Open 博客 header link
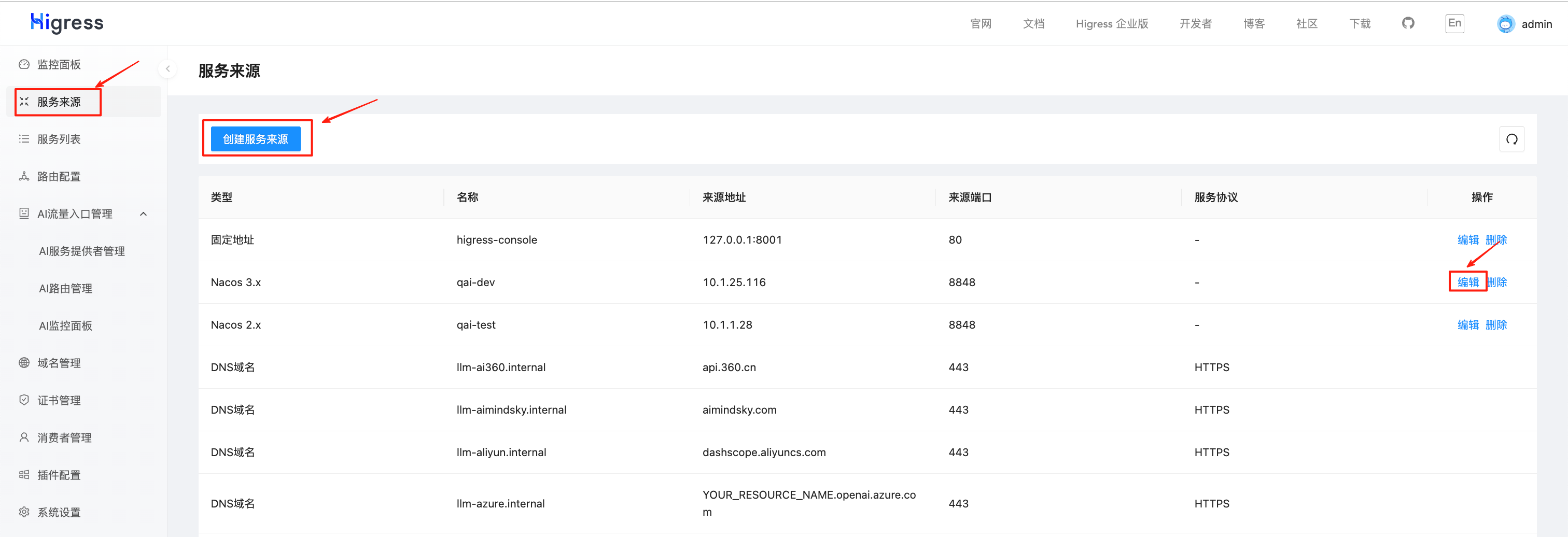Screen dimensions: 1568x537 [1254, 24]
